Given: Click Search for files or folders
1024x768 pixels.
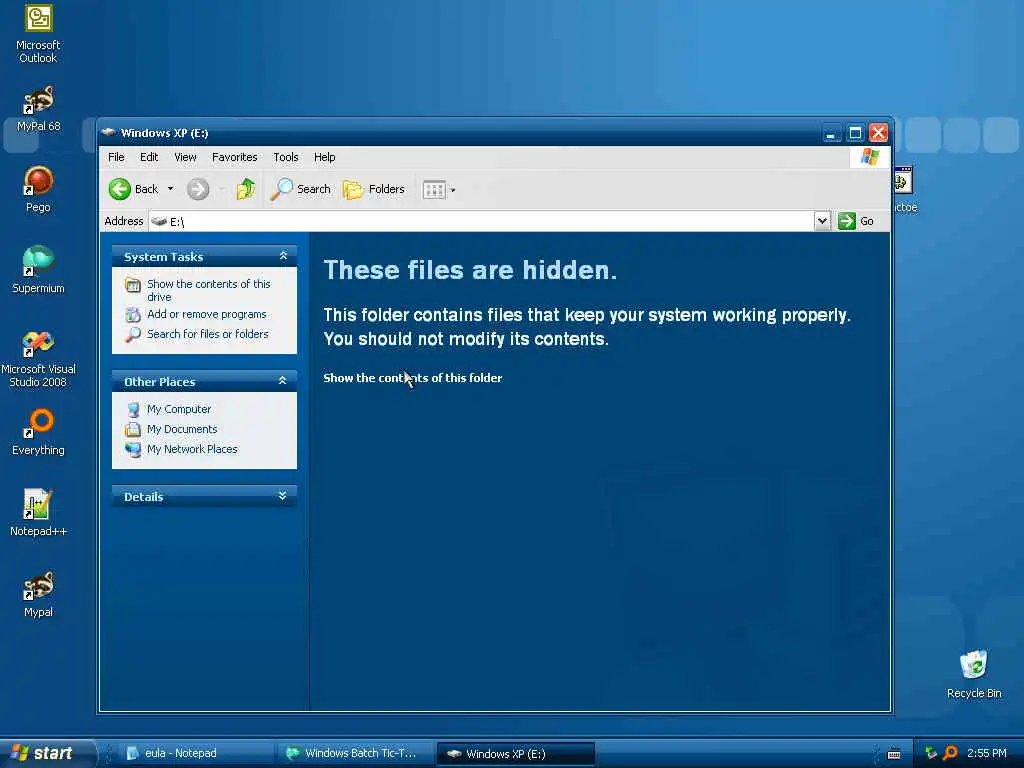Looking at the screenshot, I should click(208, 334).
